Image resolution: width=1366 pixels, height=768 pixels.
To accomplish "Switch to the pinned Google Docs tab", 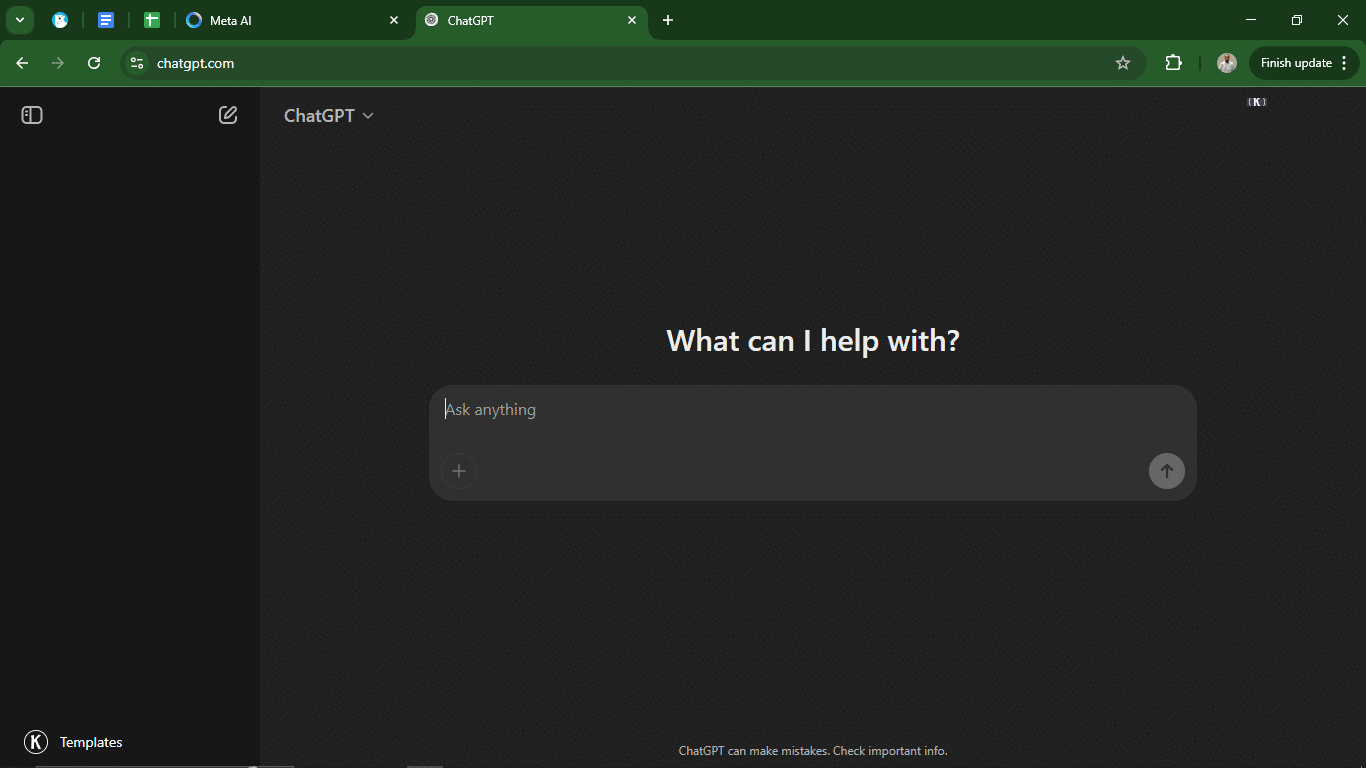I will click(x=106, y=20).
